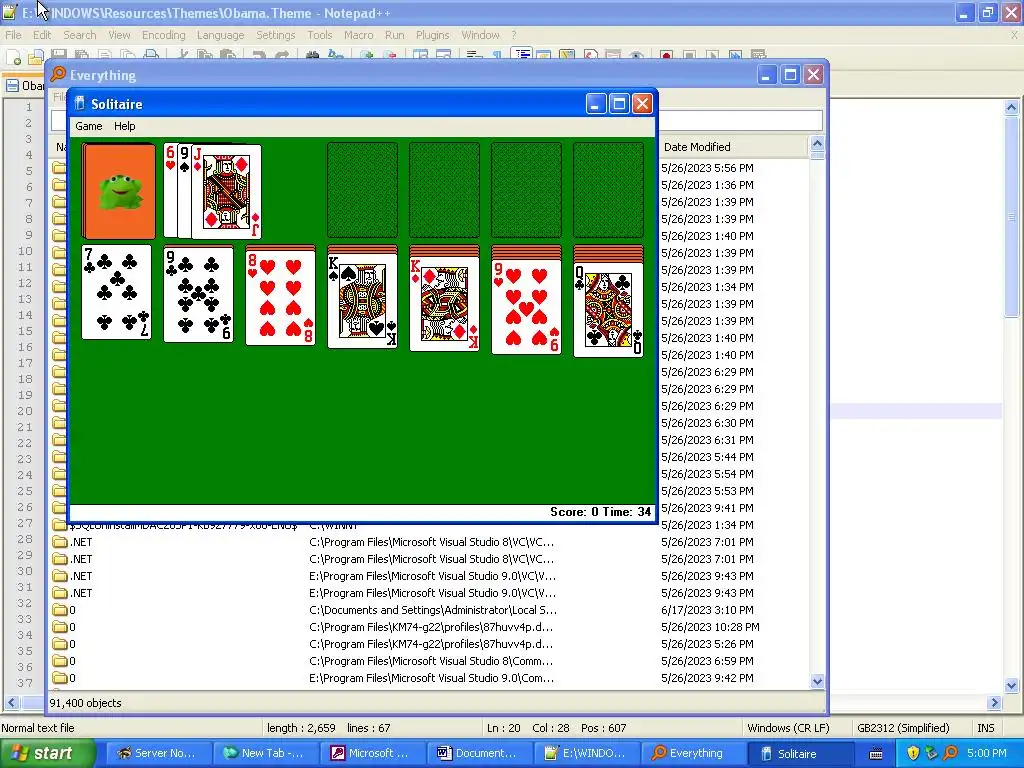Pick the 9 of clubs card

coord(199,294)
